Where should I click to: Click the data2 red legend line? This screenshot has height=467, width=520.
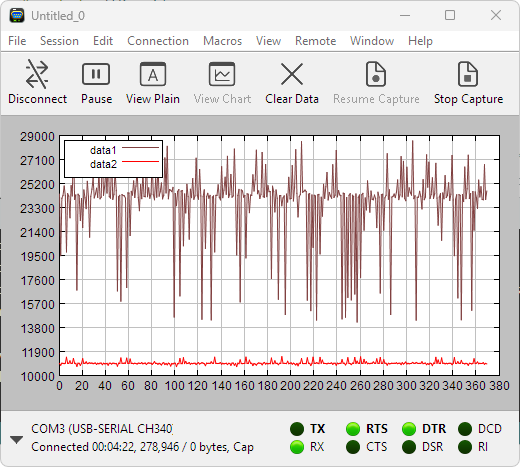click(140, 162)
